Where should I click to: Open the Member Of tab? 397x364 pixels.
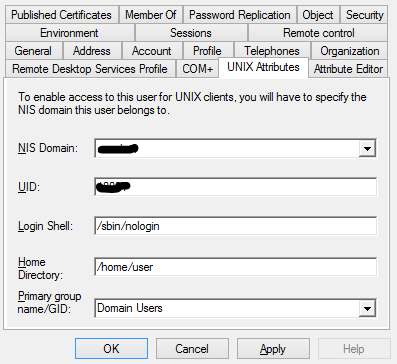151,15
